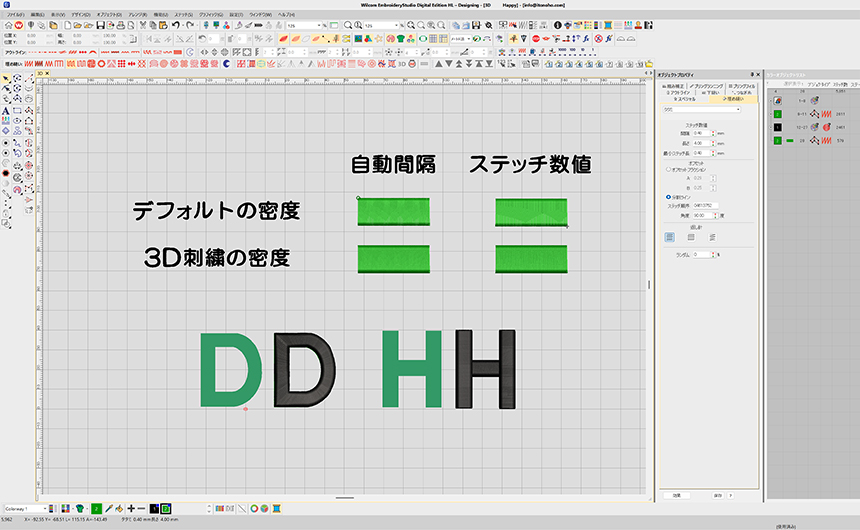Select the オフセットフラクション radio button
Viewport: 860px width, 530px height.
click(x=668, y=169)
